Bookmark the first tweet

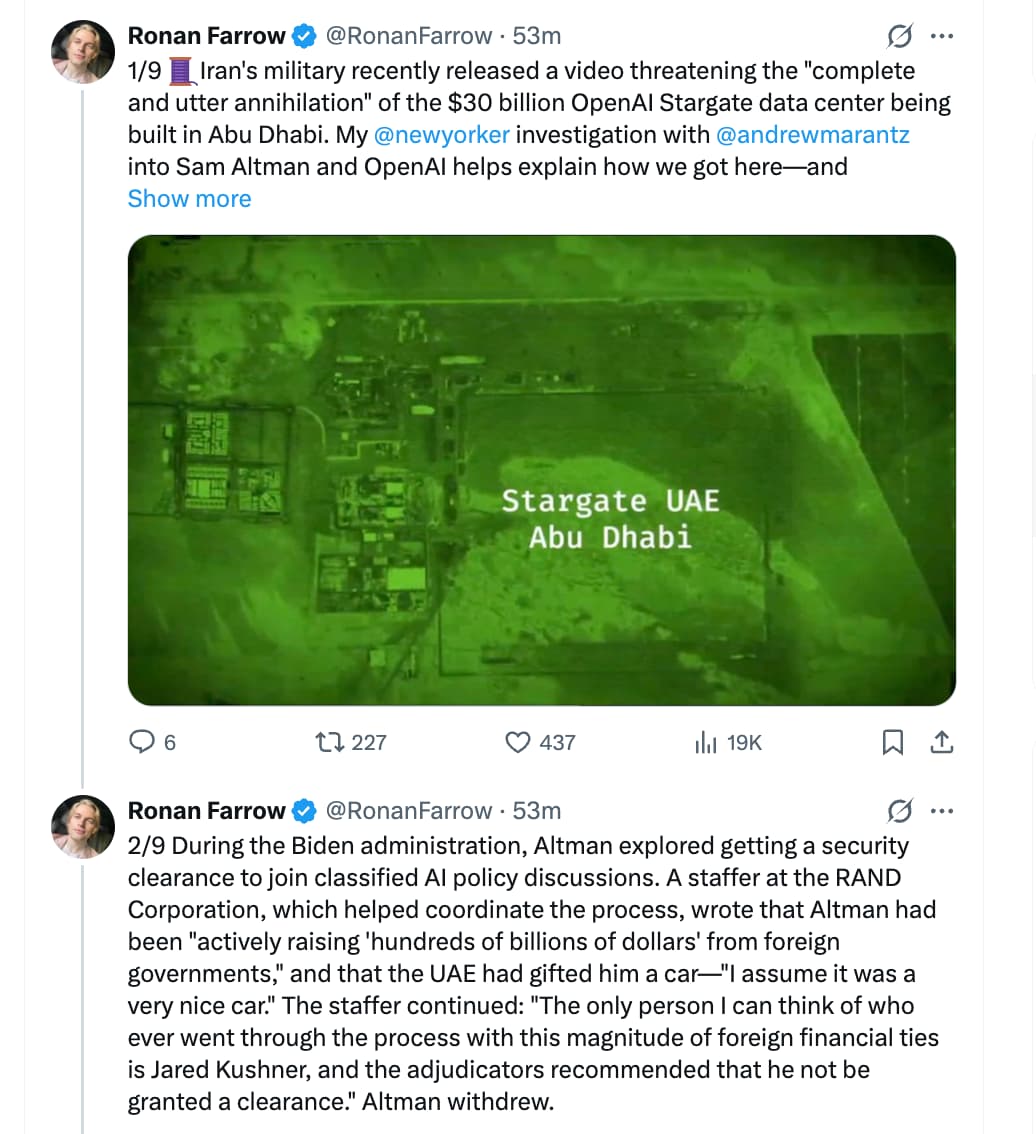893,742
